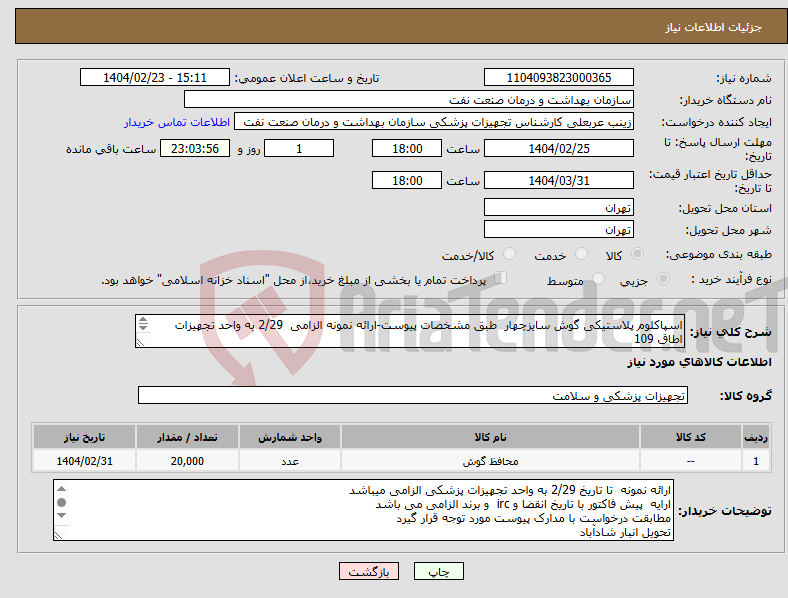Click buyer notes scrollbar up arrow
The image size is (788, 598).
coord(61,488)
